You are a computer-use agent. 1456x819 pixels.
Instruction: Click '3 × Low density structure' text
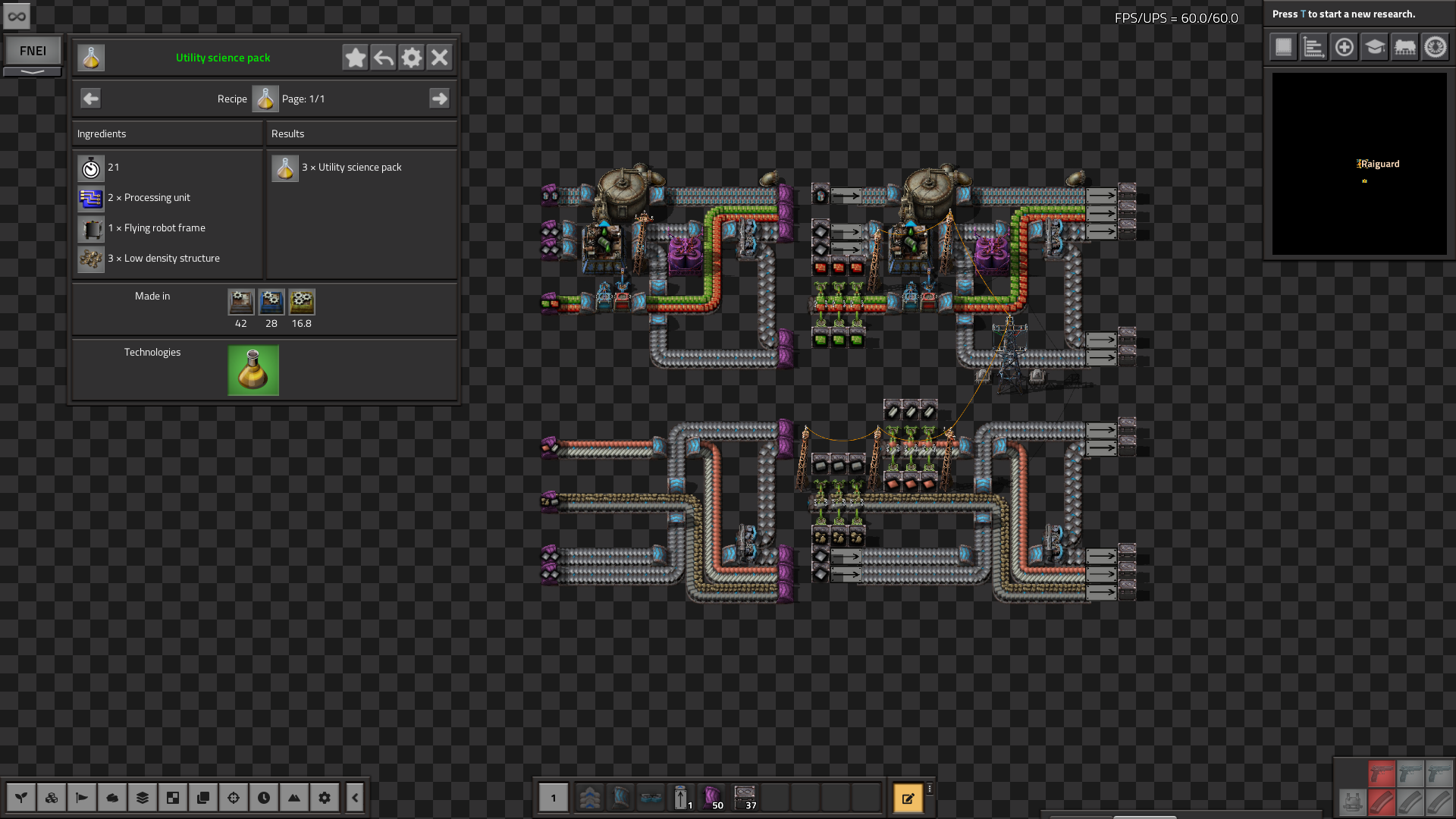(x=164, y=258)
